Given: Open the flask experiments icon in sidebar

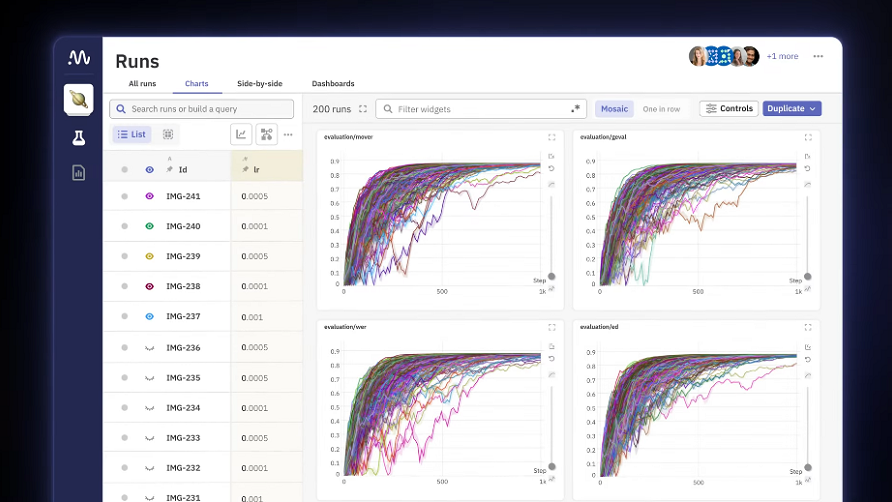Looking at the screenshot, I should click(x=78, y=137).
